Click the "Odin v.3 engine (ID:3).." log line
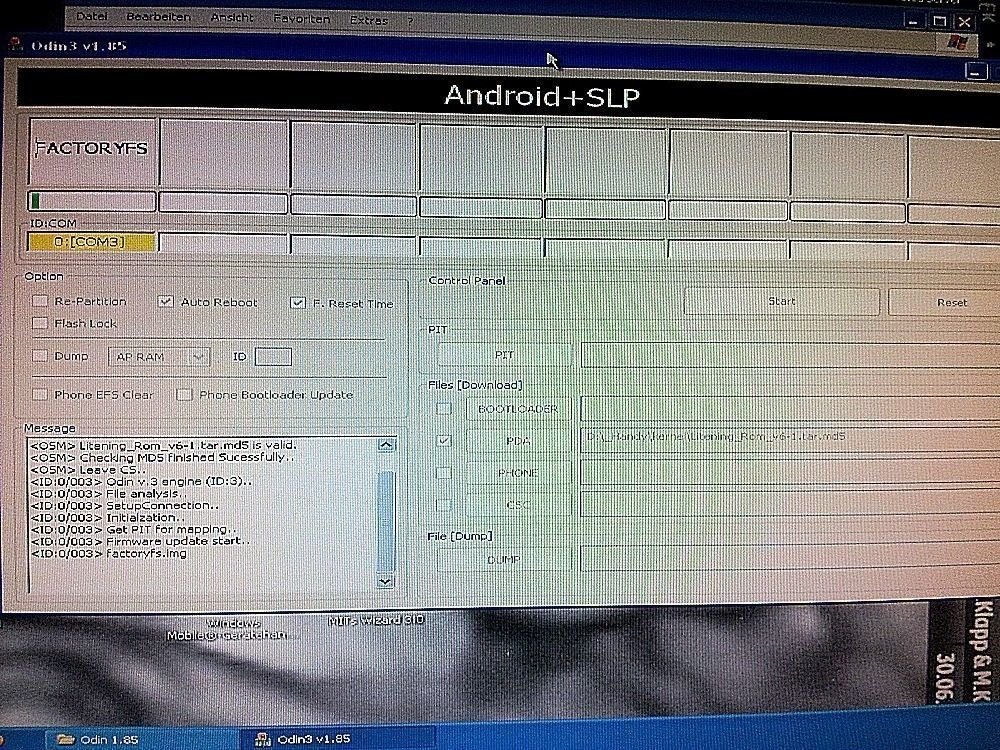 pos(141,482)
